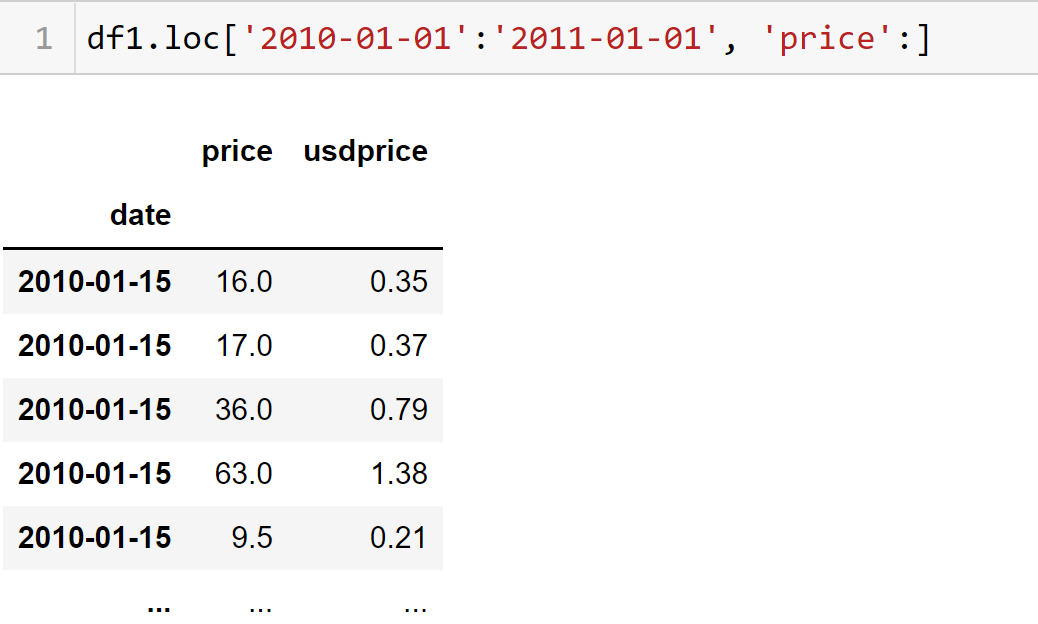Click the date index of the 16.0 row
The width and height of the screenshot is (1038, 624).
94,281
